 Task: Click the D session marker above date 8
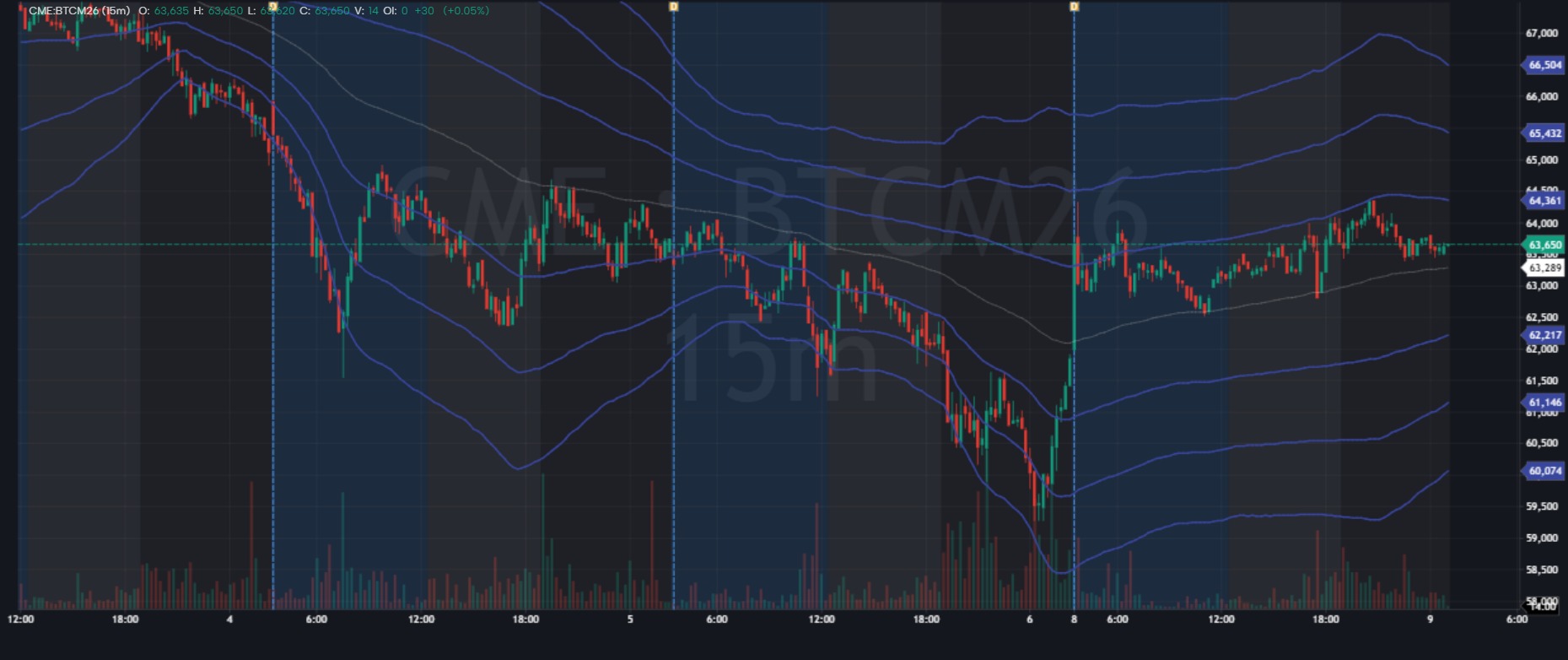coord(1074,7)
